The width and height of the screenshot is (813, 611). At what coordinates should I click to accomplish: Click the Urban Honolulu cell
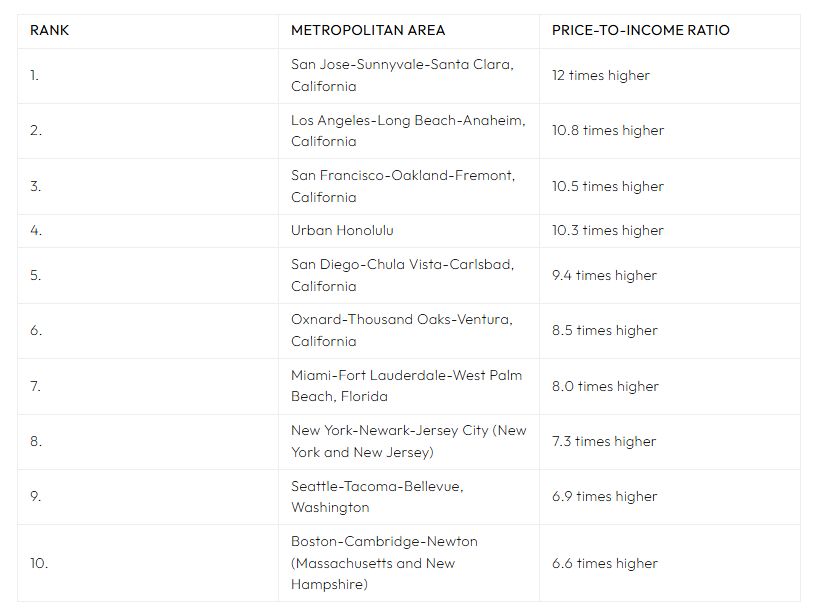[409, 231]
